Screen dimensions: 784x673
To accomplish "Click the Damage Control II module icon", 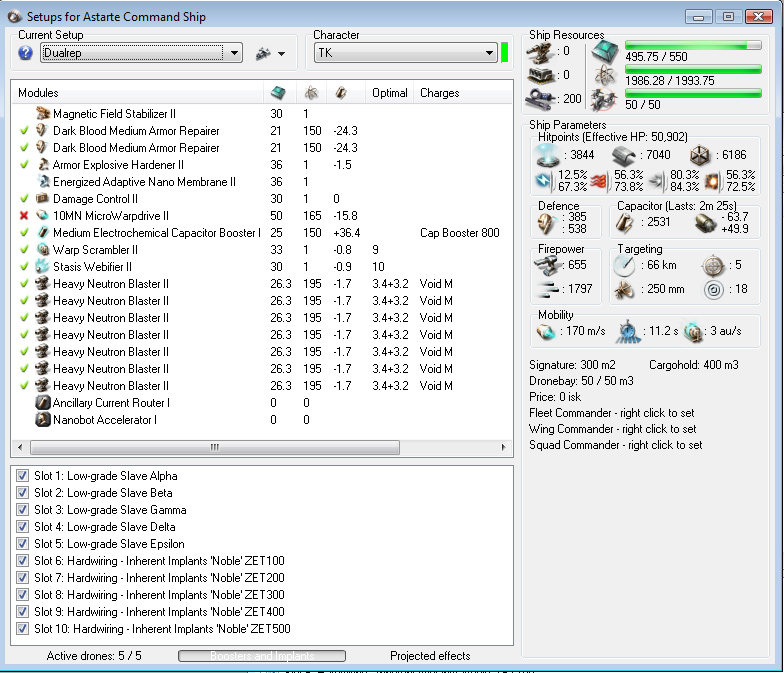I will (x=42, y=199).
